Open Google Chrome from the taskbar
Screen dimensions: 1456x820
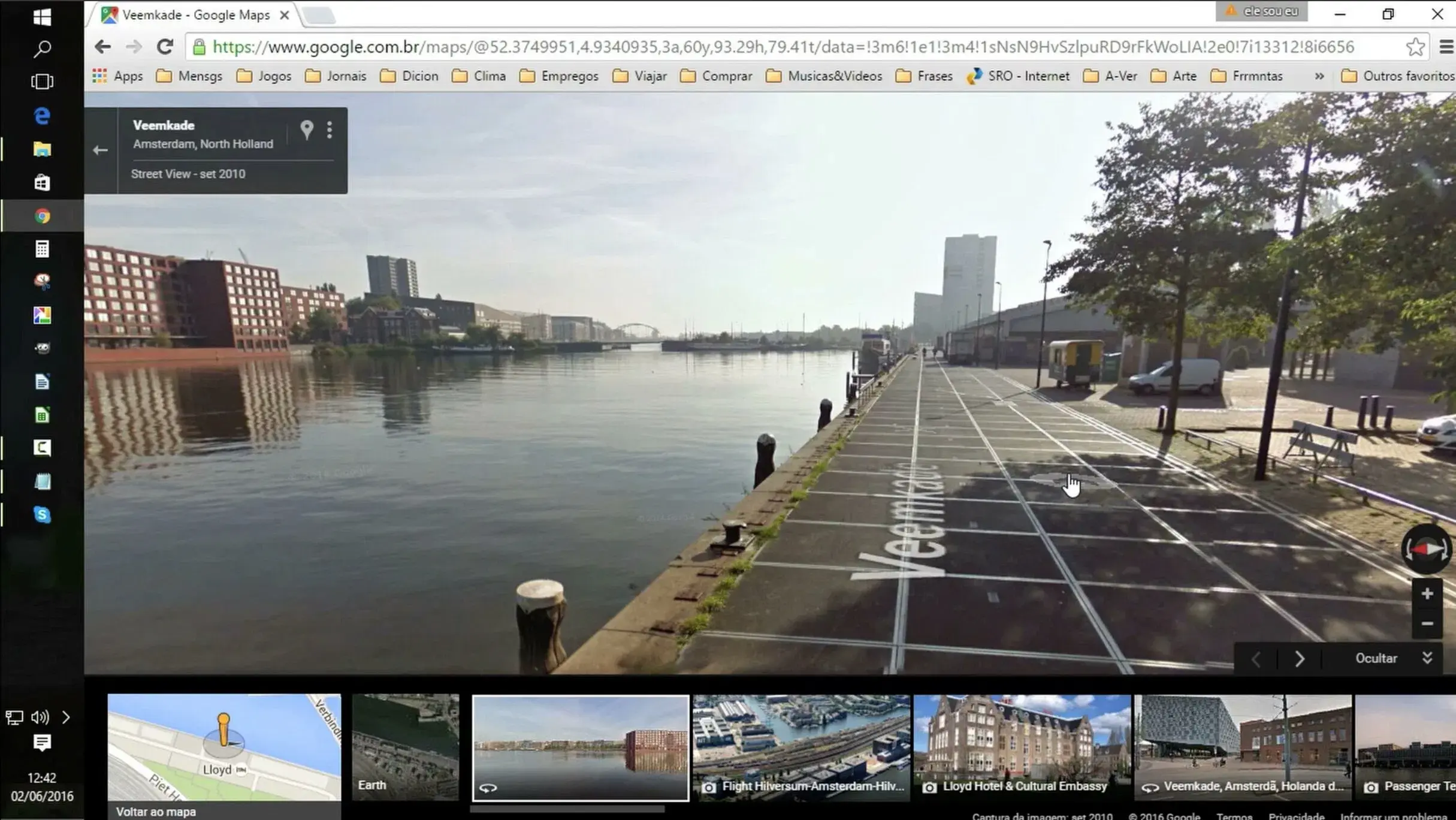point(42,215)
